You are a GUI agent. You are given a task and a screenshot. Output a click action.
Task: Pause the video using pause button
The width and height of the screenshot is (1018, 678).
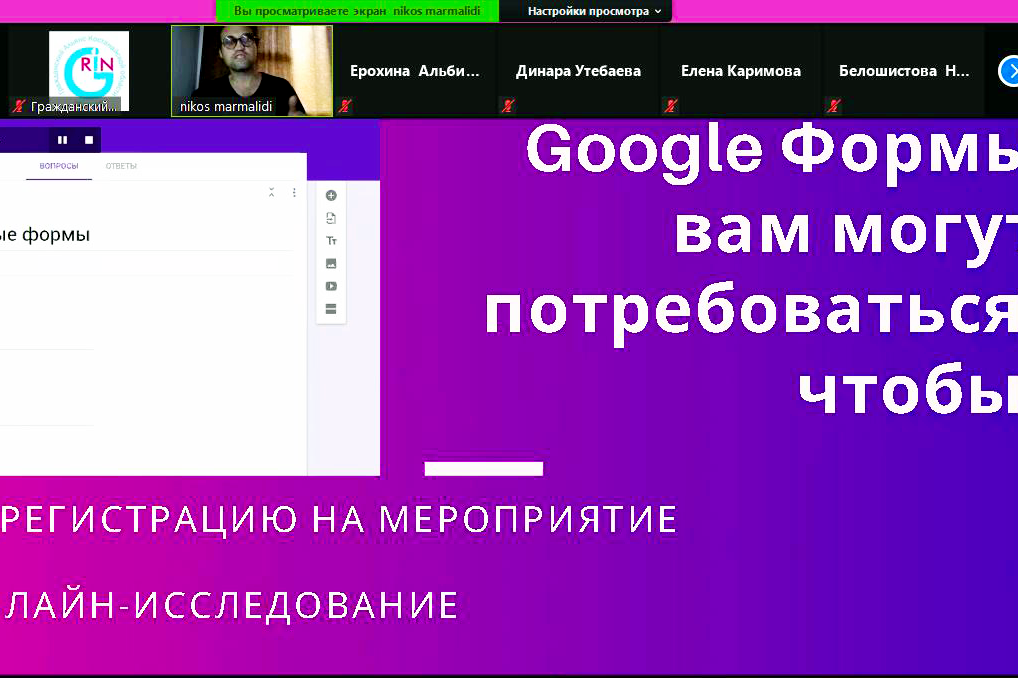coord(63,140)
